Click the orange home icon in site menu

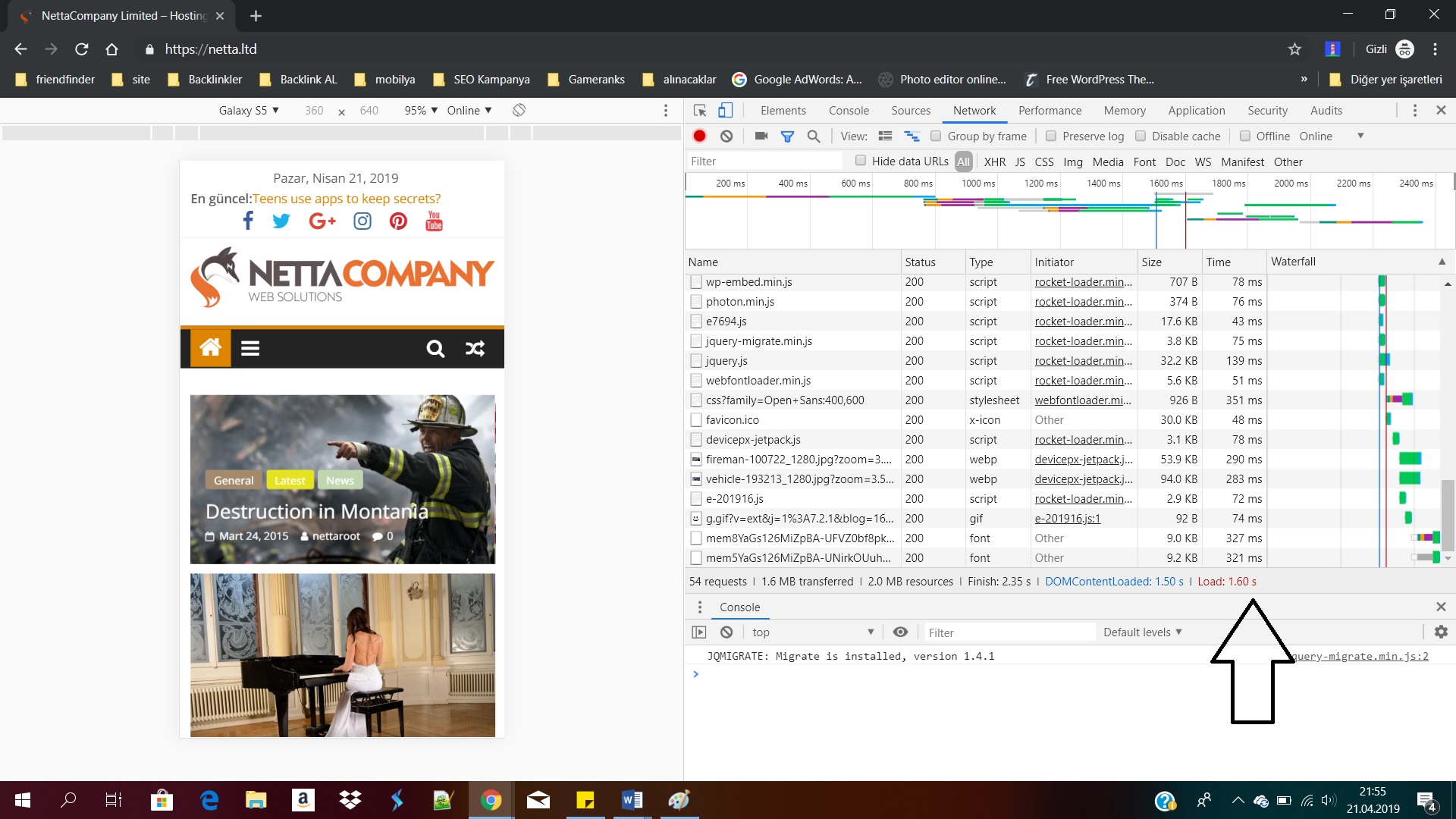click(210, 348)
